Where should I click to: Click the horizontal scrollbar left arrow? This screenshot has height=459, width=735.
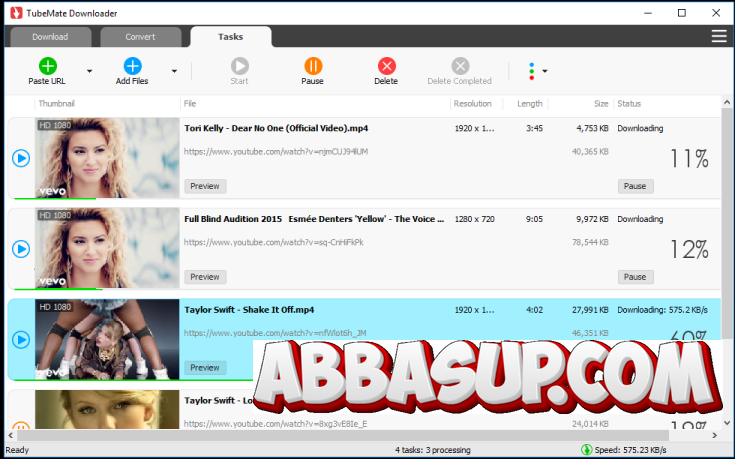click(x=11, y=435)
